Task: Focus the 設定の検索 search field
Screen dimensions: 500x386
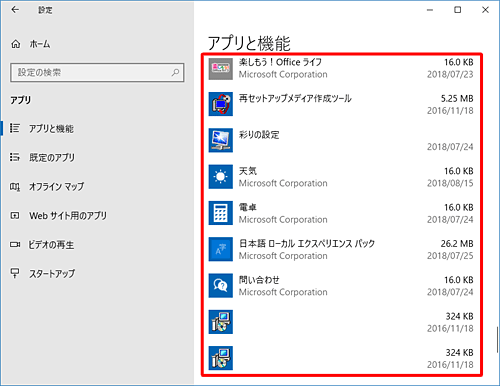Action: pos(97,72)
